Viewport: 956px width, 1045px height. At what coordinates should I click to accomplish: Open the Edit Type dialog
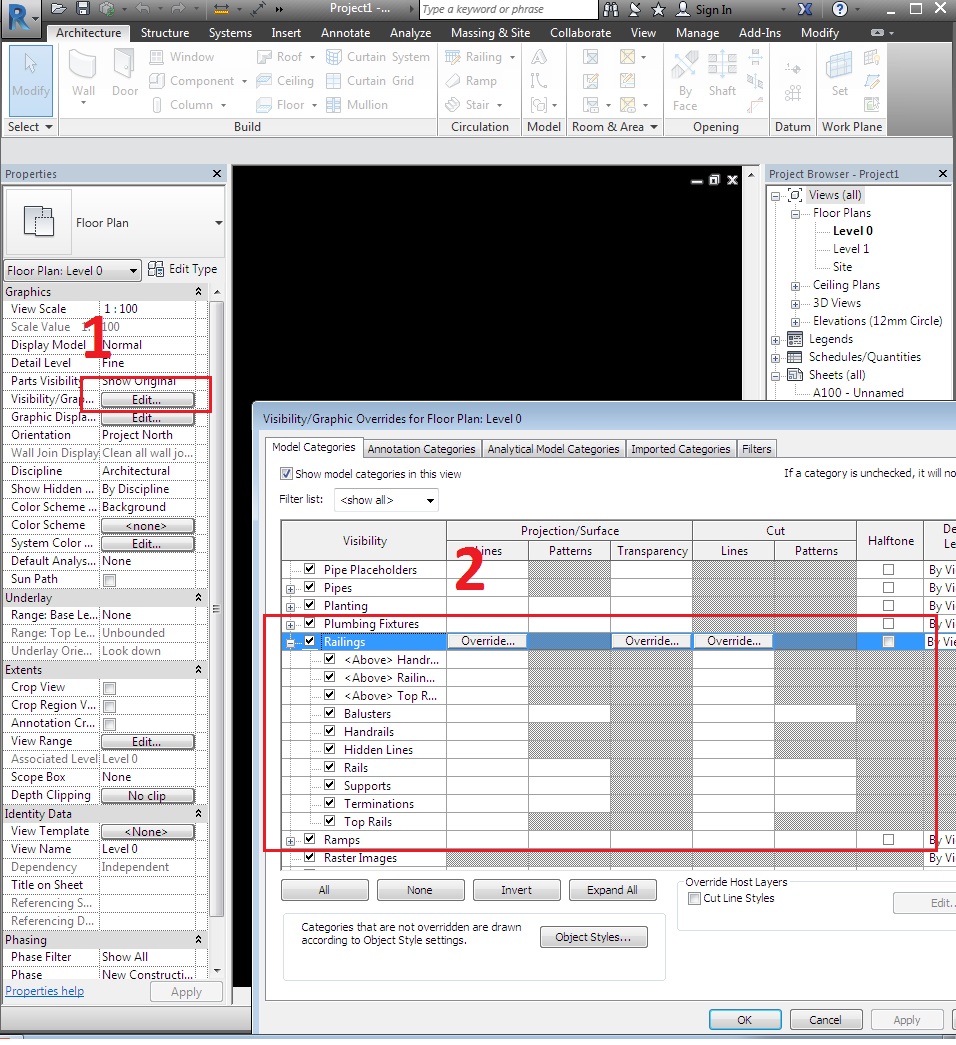[183, 269]
